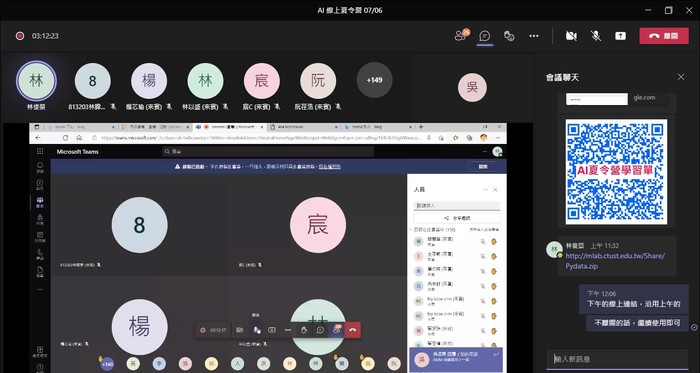Open the Teams app launcher grid icon
700x373 pixels.
40,151
